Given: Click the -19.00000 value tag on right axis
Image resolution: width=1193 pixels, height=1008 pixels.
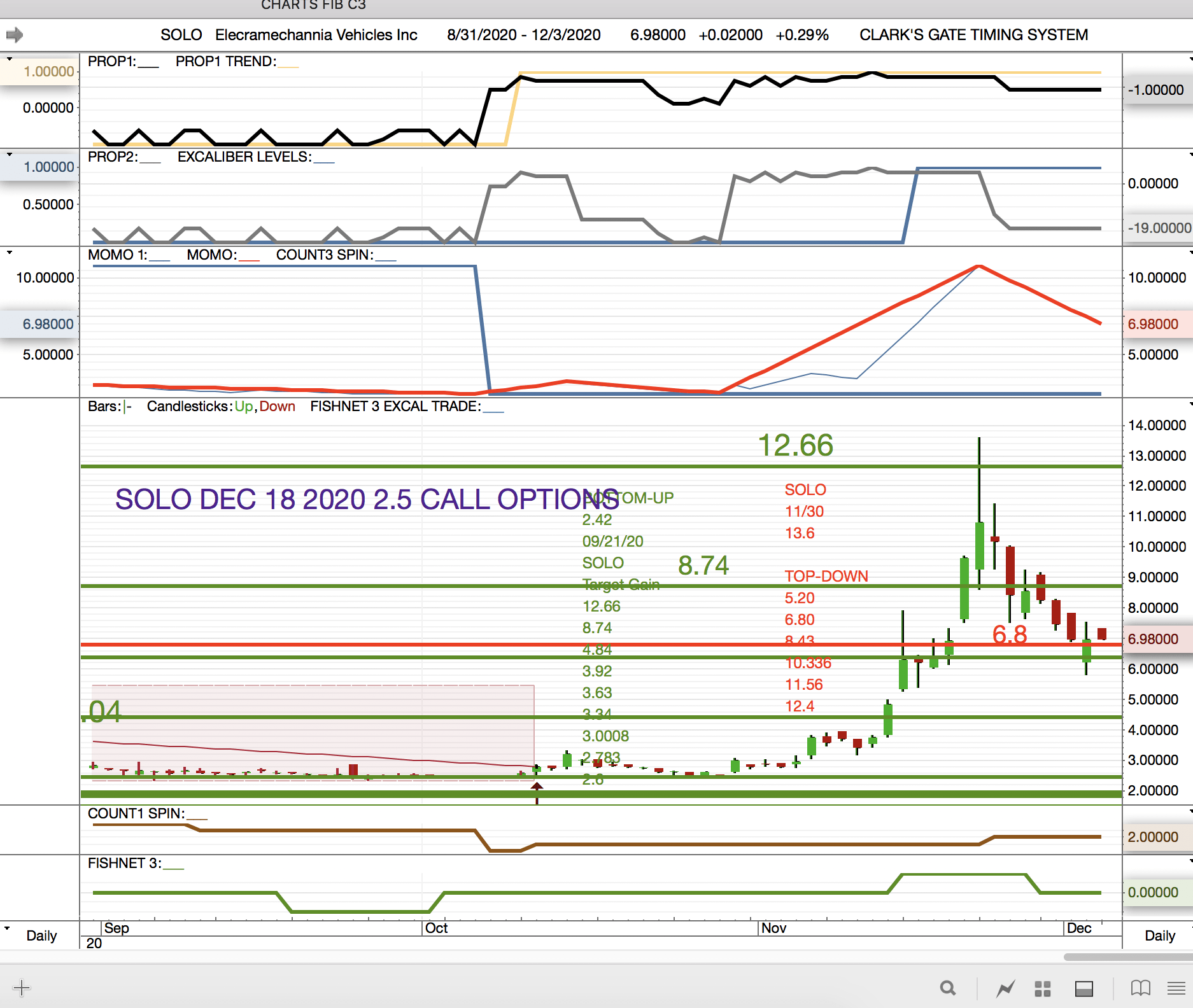Looking at the screenshot, I should tap(1159, 228).
